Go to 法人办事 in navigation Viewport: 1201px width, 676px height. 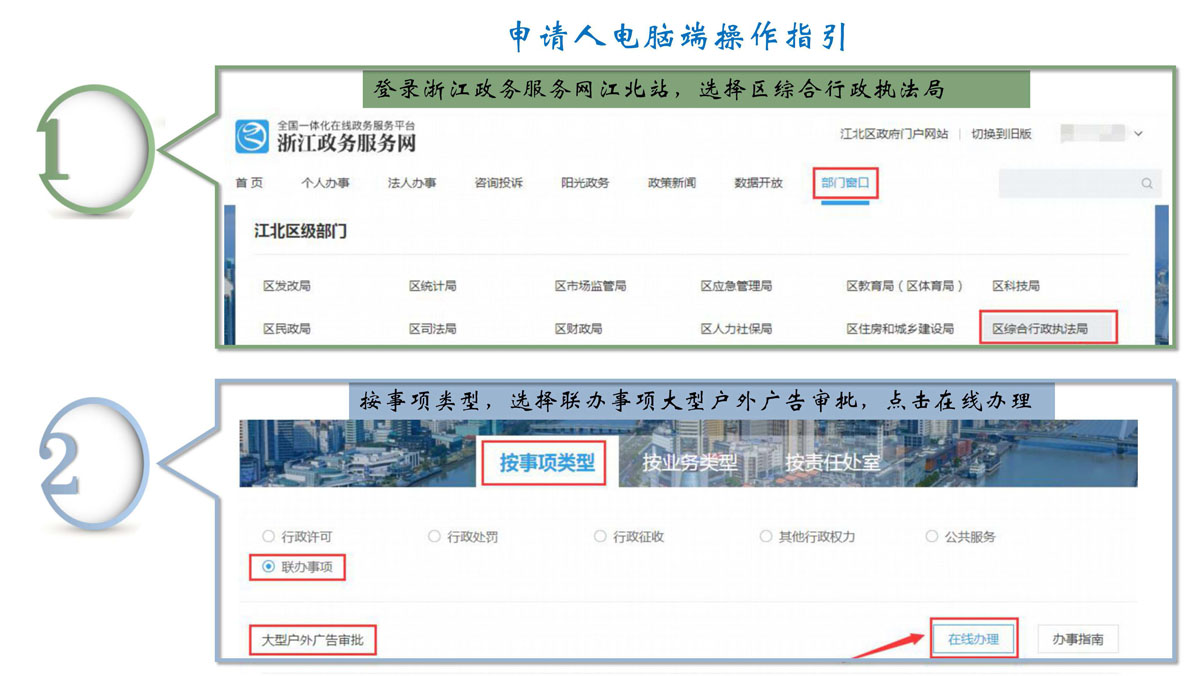click(x=412, y=183)
